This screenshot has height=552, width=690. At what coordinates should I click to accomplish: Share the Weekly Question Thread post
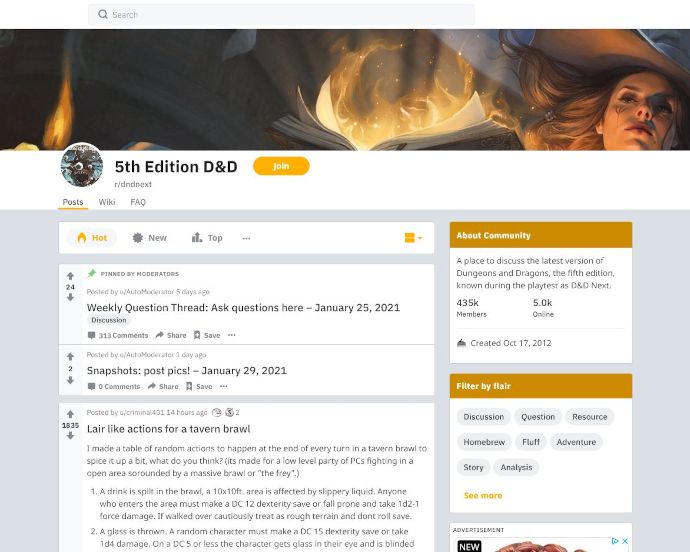tap(171, 335)
